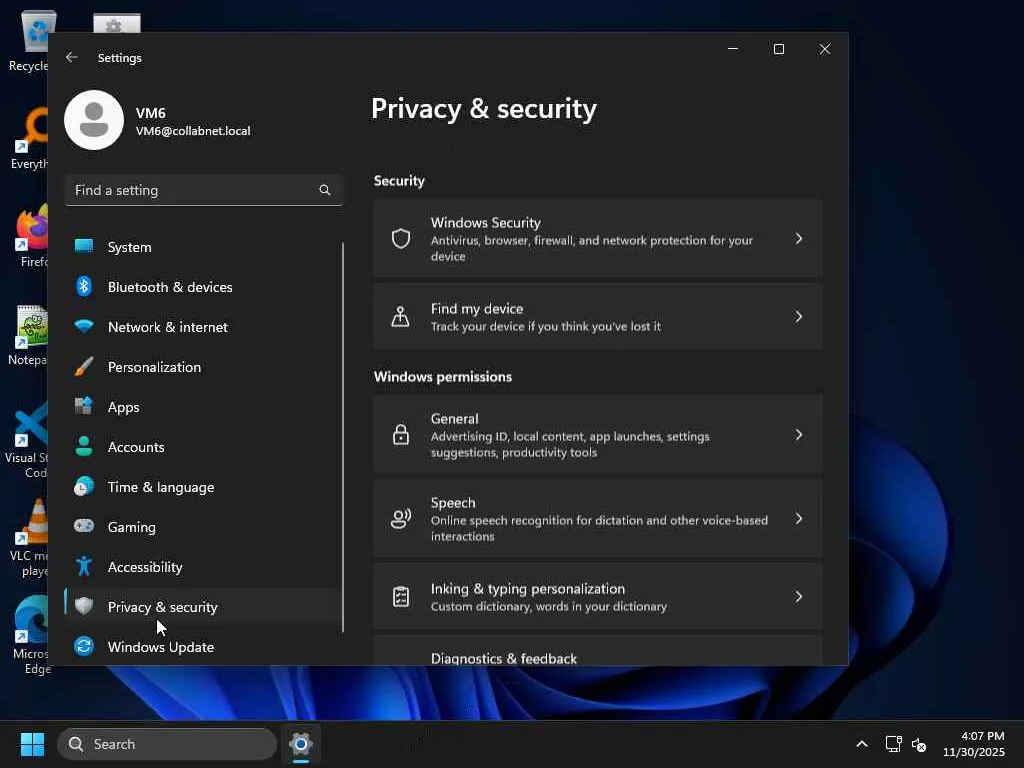This screenshot has width=1024, height=768.
Task: Click the Inking & typing clipboard icon
Action: pos(401,596)
